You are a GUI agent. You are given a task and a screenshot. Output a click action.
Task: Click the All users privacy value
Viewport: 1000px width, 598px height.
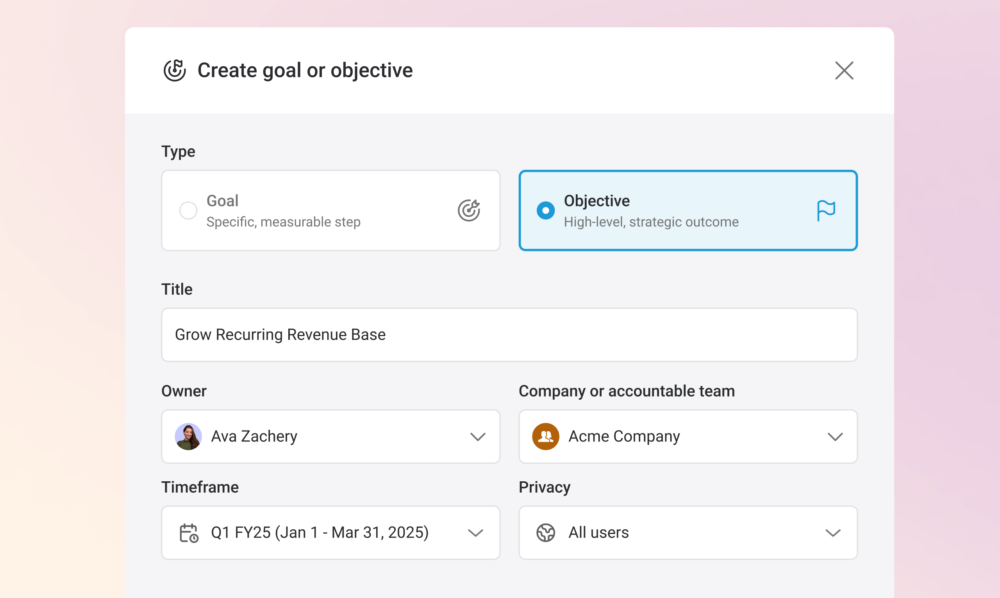tap(598, 532)
